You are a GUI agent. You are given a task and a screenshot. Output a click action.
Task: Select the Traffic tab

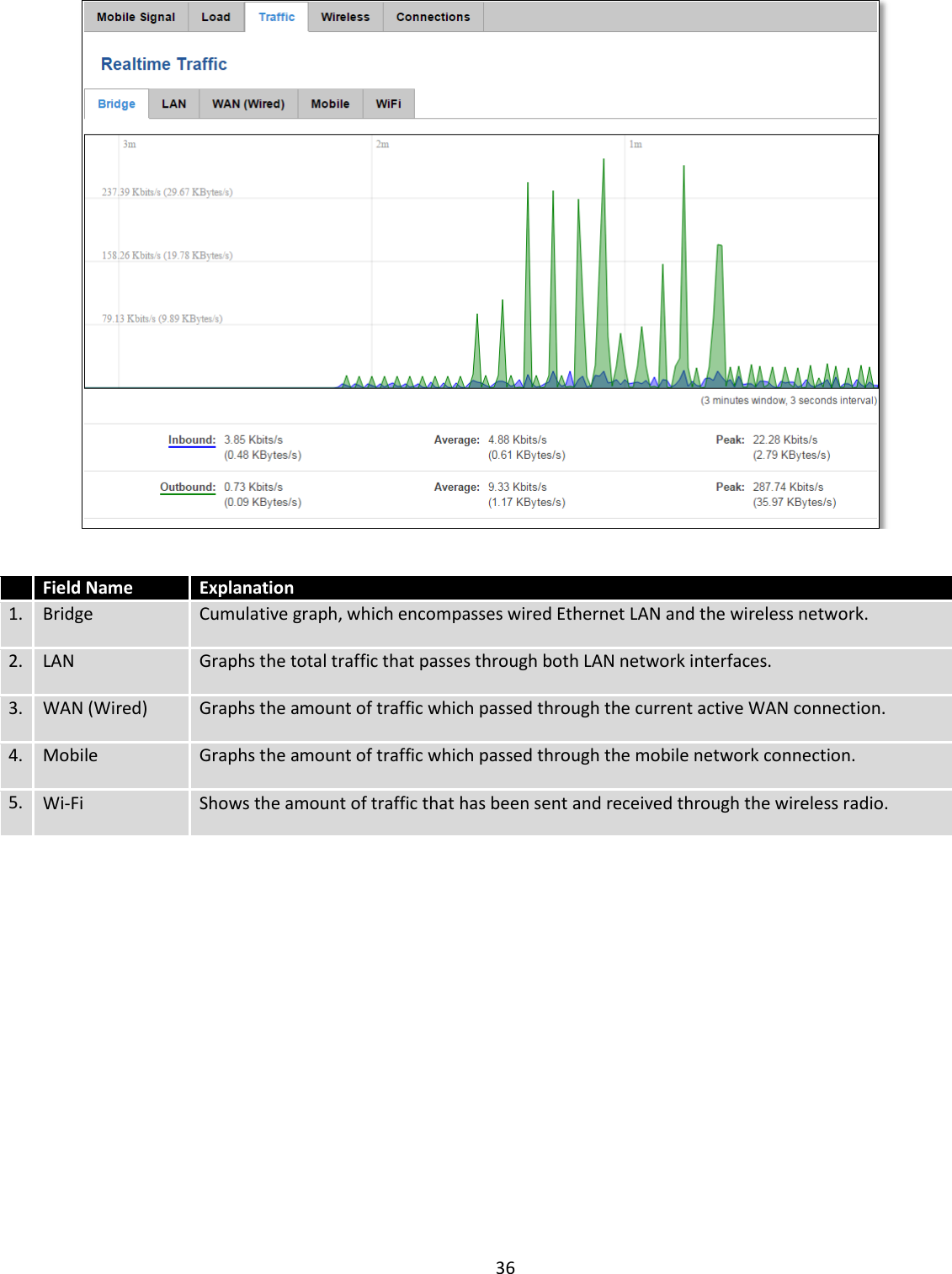[x=276, y=16]
